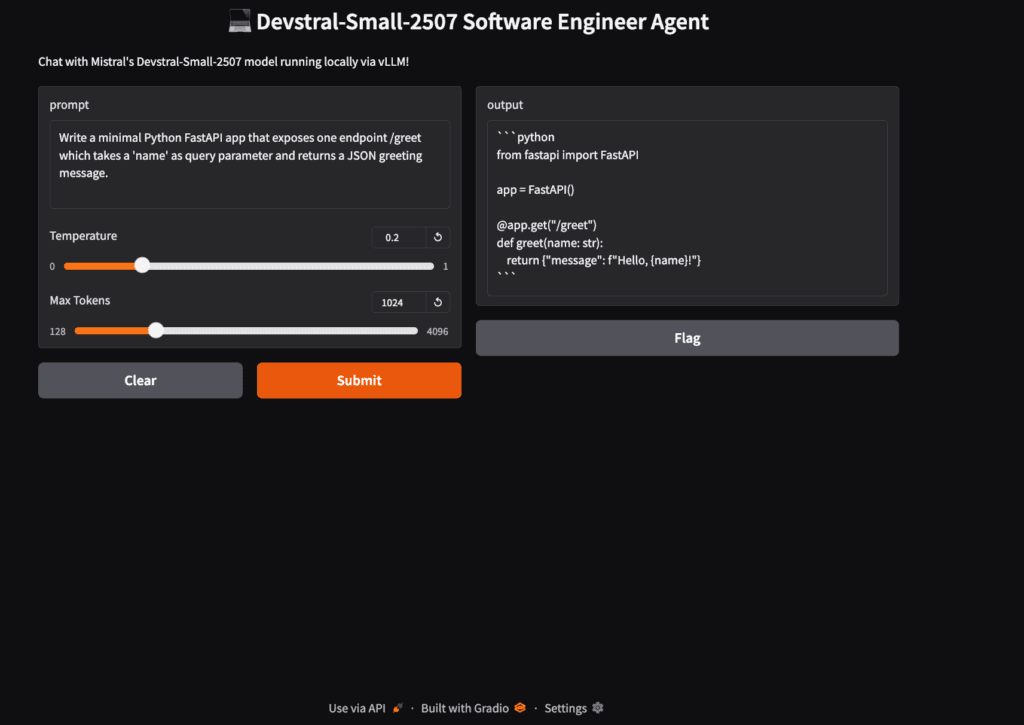Reset the Max Tokens value with its reset icon
Screen dimensions: 1024x725
[438, 302]
